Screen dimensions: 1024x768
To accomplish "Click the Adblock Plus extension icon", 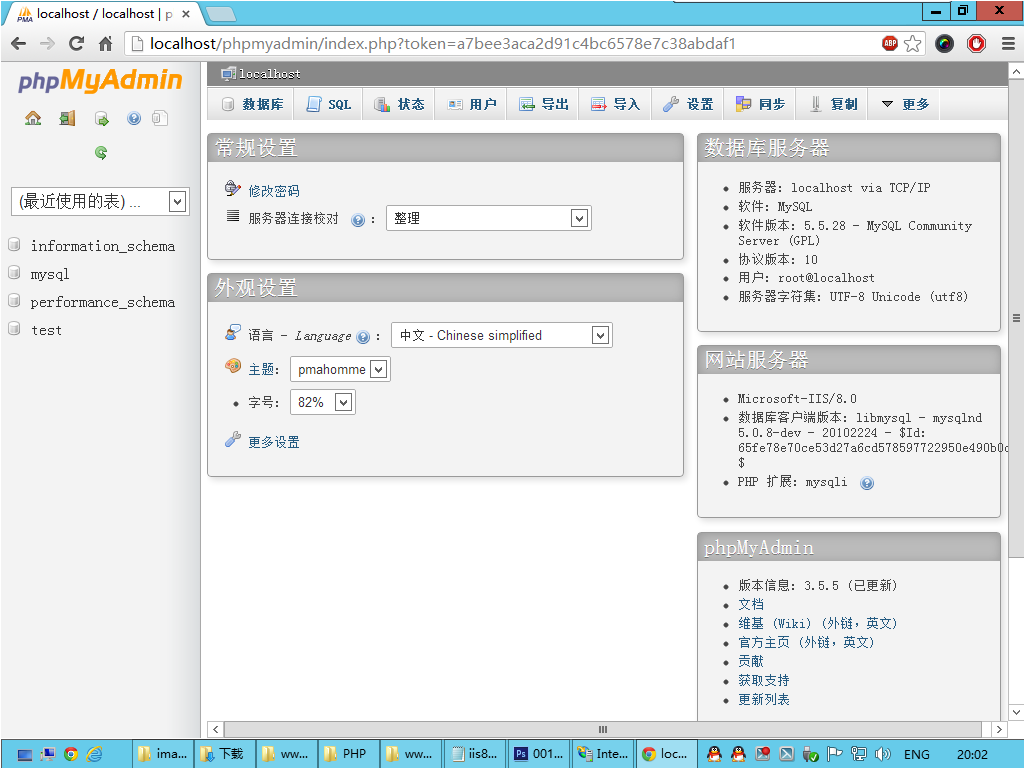I will click(x=889, y=43).
